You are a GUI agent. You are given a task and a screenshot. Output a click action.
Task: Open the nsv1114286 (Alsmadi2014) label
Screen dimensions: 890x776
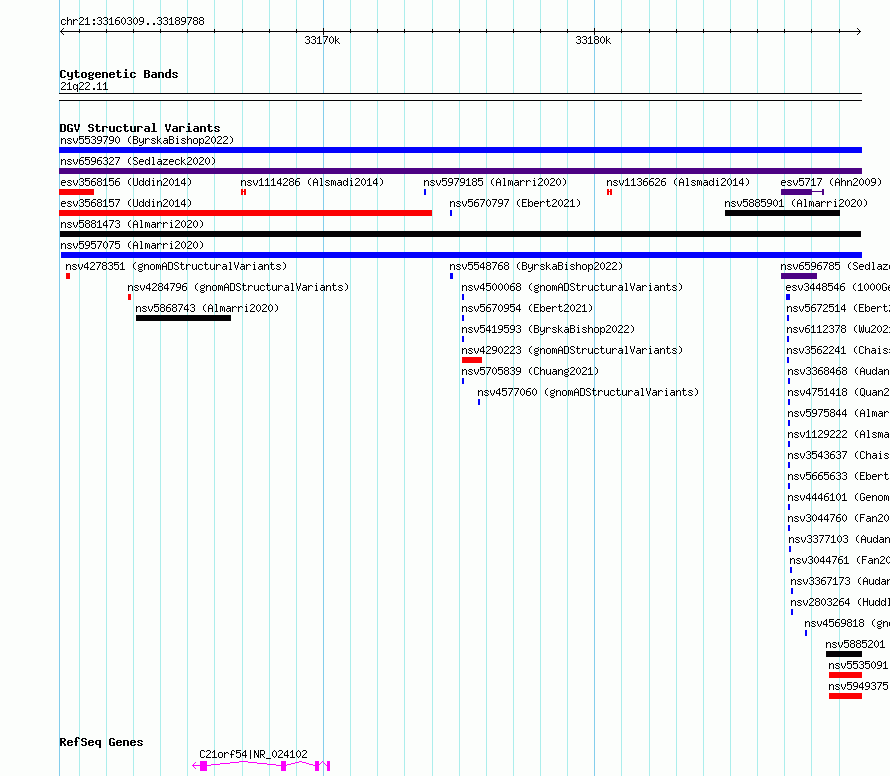pos(312,182)
